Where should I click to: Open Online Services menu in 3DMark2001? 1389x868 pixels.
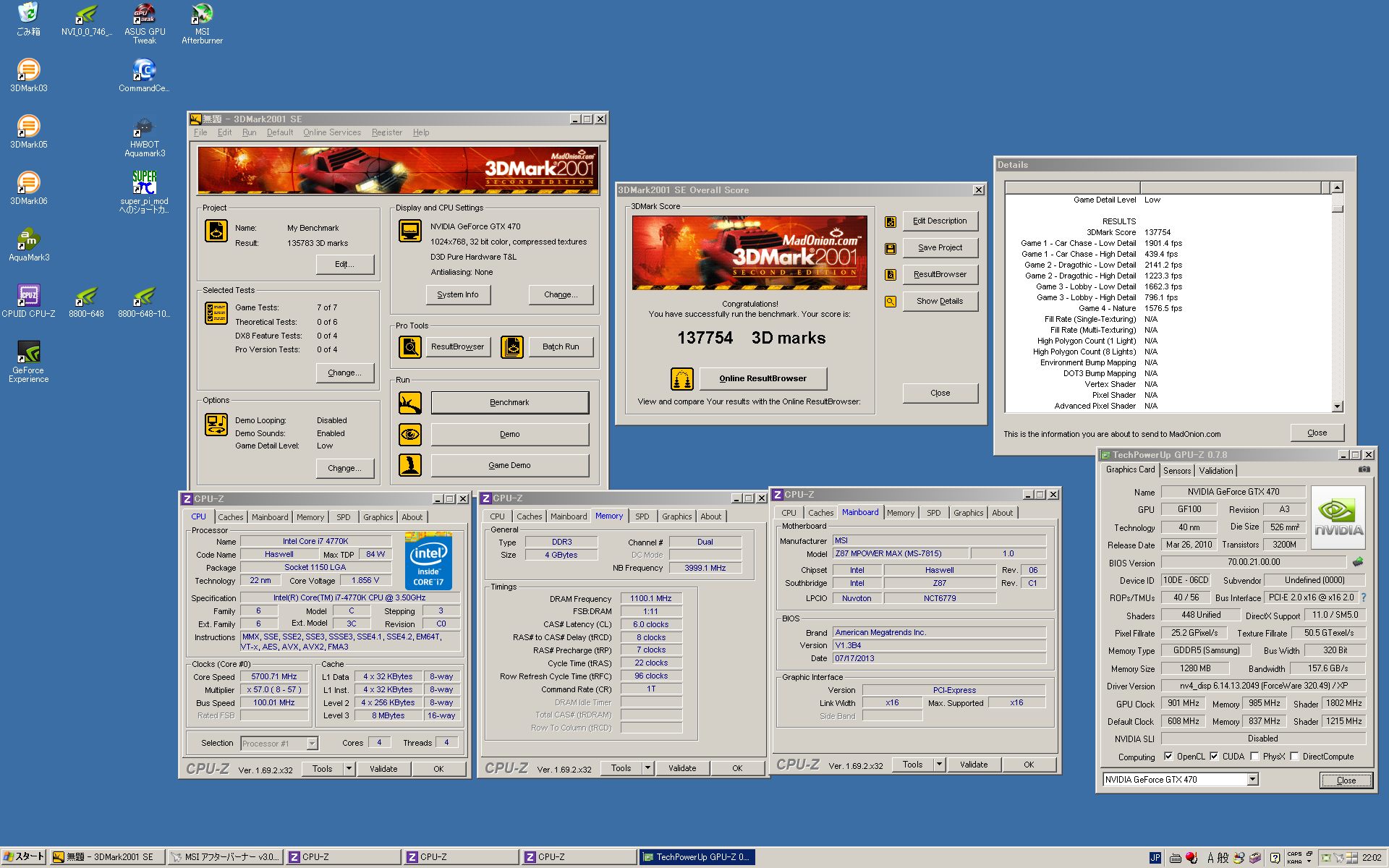point(332,132)
